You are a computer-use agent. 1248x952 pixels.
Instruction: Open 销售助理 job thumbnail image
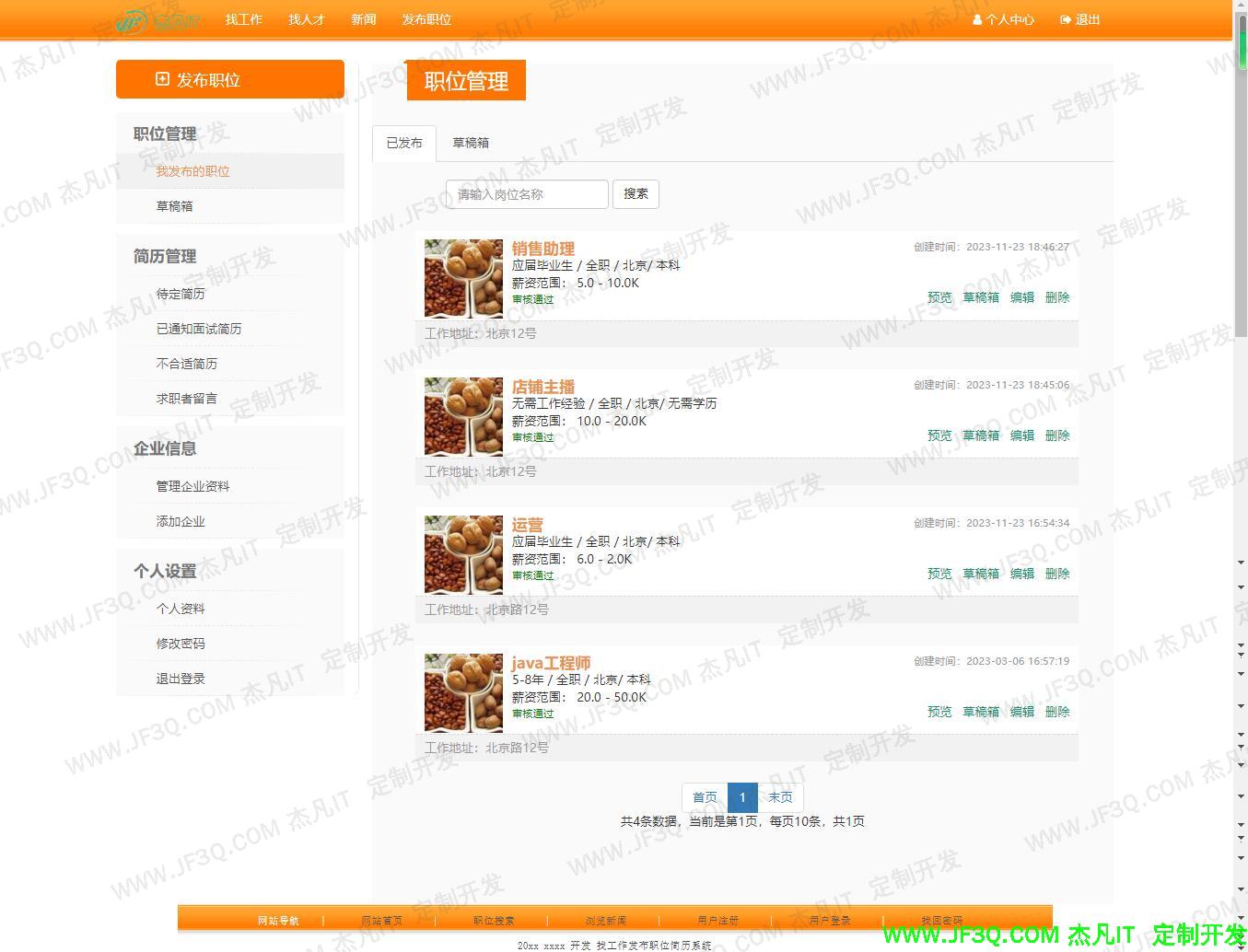click(x=463, y=278)
